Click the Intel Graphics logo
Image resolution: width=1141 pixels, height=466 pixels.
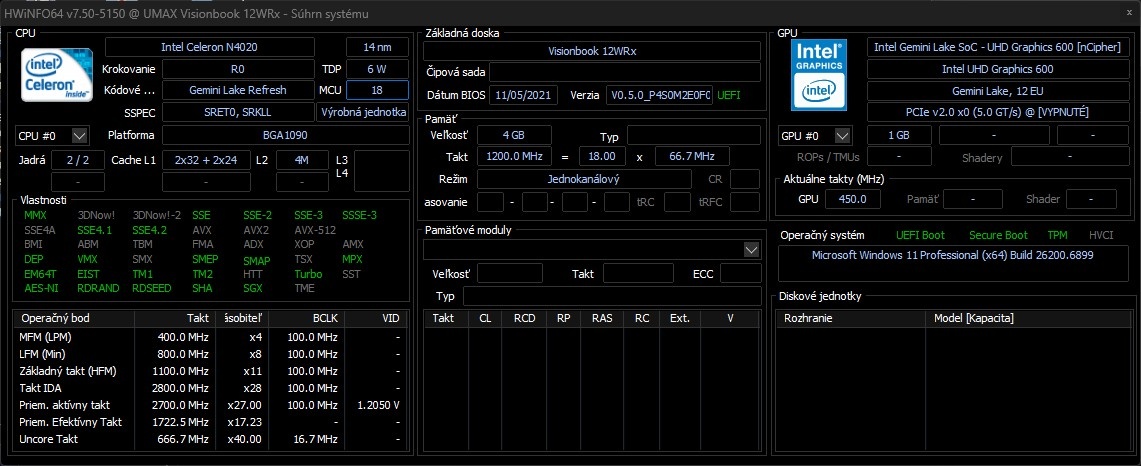(x=819, y=74)
